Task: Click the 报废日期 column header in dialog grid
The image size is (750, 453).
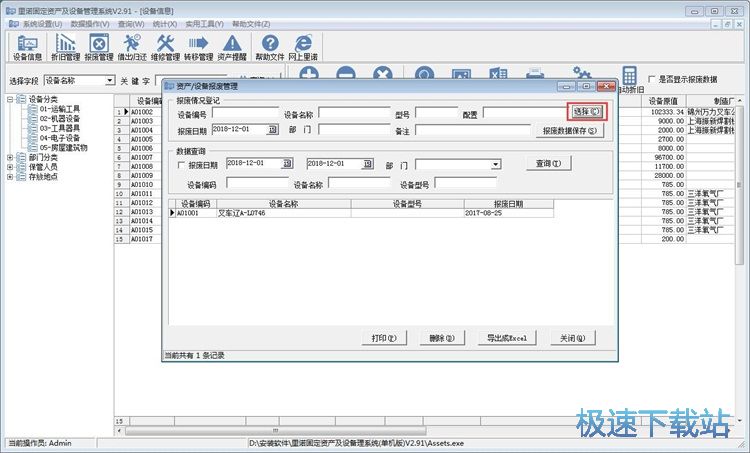Action: (508, 204)
